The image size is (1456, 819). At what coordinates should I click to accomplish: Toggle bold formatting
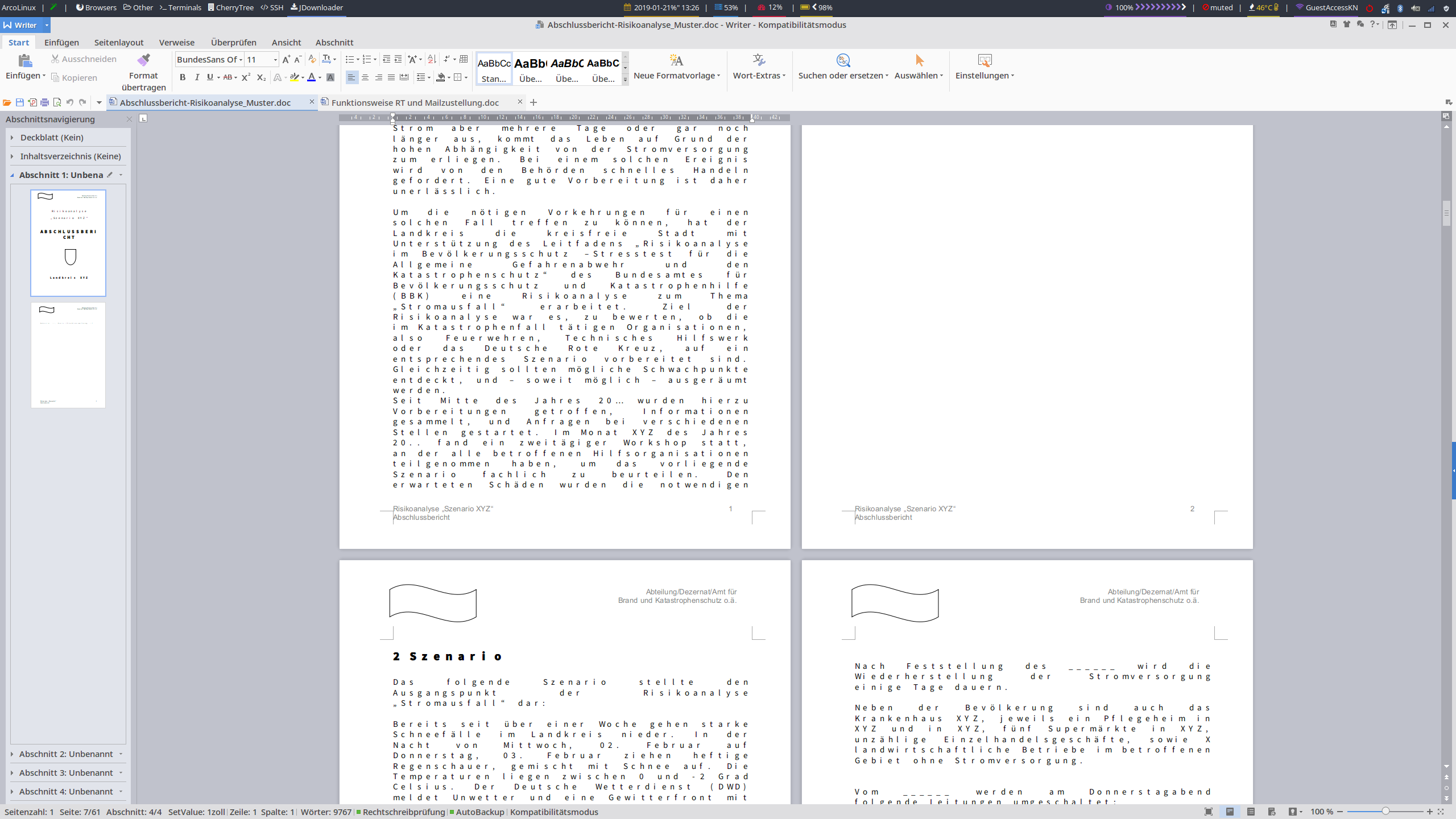tap(183, 77)
